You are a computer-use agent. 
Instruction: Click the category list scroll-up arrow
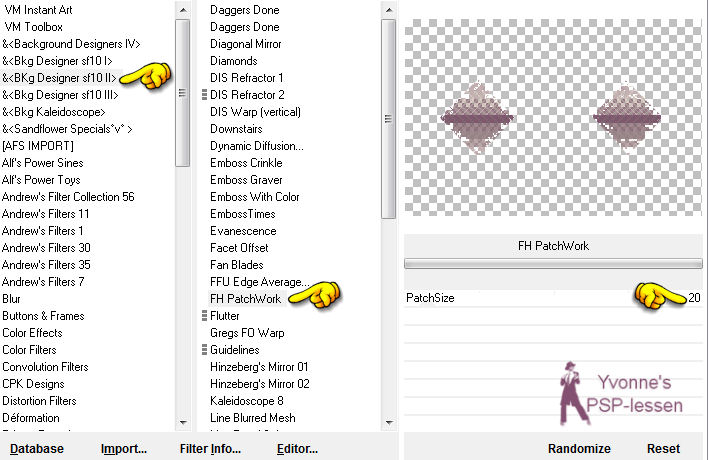tap(182, 9)
